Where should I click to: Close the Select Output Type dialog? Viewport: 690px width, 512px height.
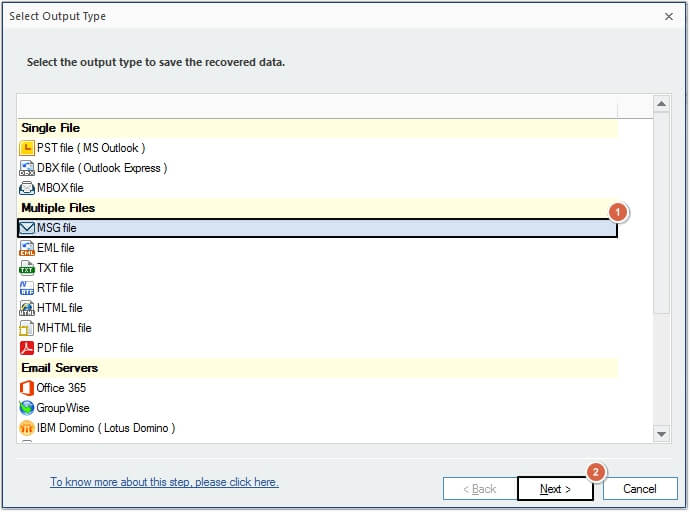[669, 16]
